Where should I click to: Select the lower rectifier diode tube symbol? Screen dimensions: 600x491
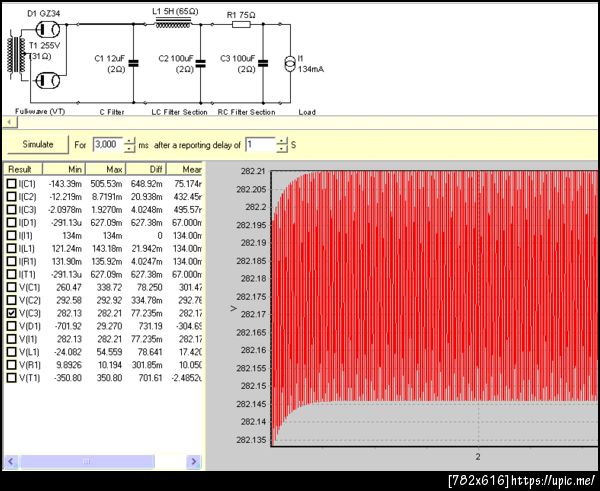48,81
